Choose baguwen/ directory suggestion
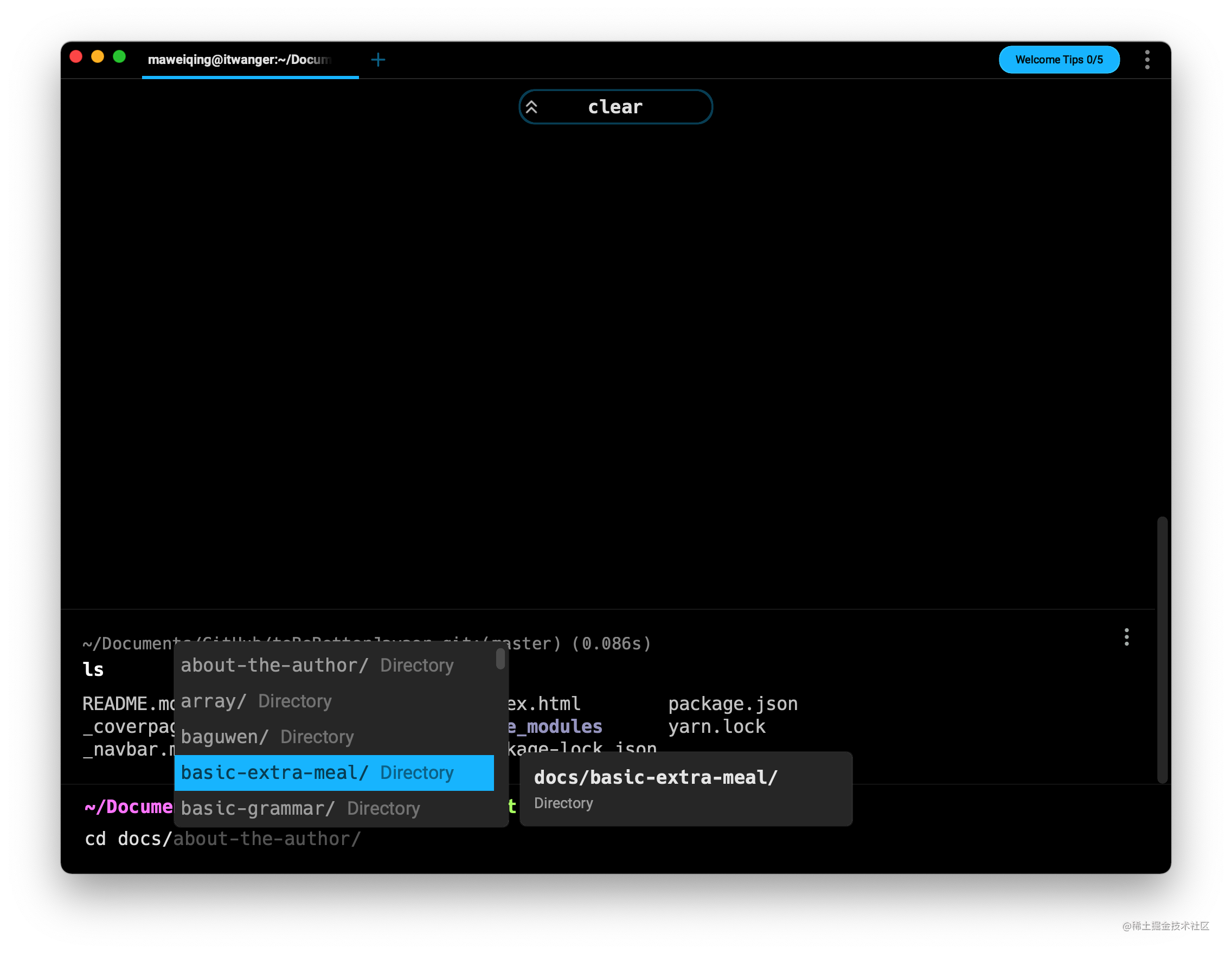 coord(334,737)
